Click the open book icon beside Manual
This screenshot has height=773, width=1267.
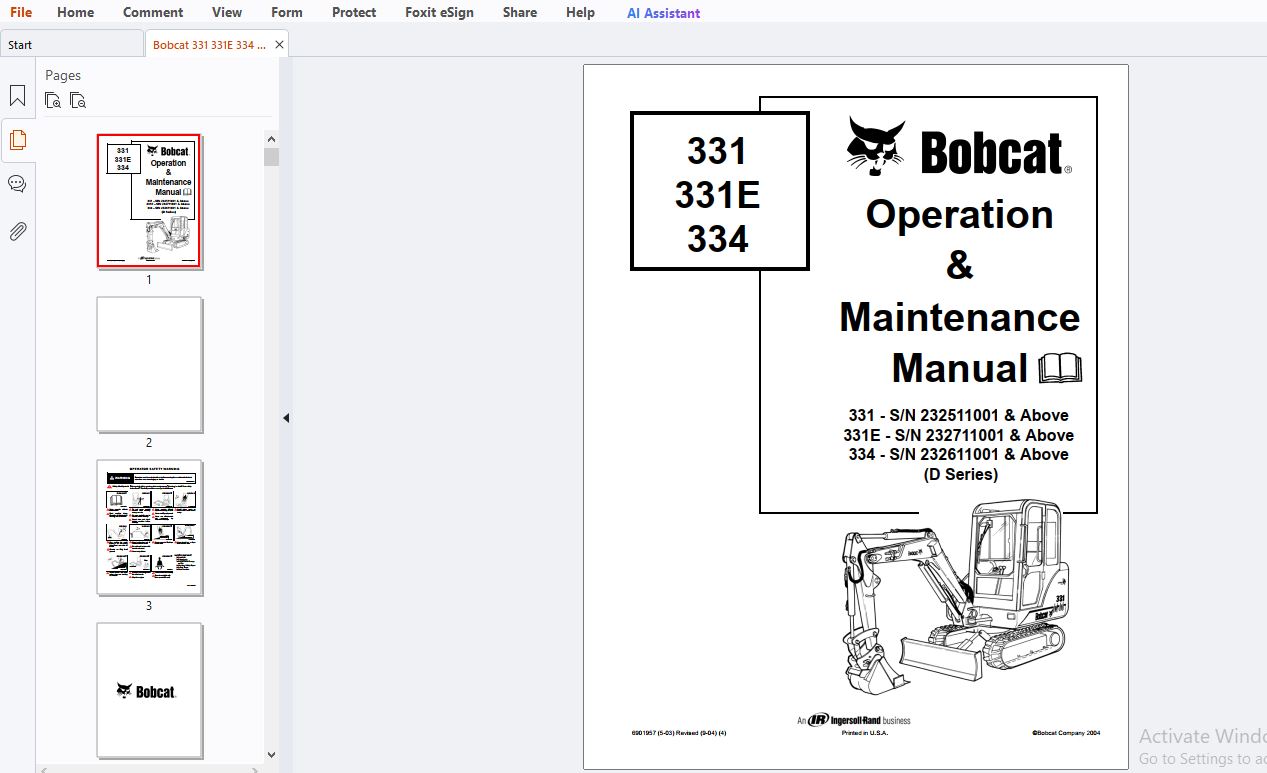[1060, 369]
